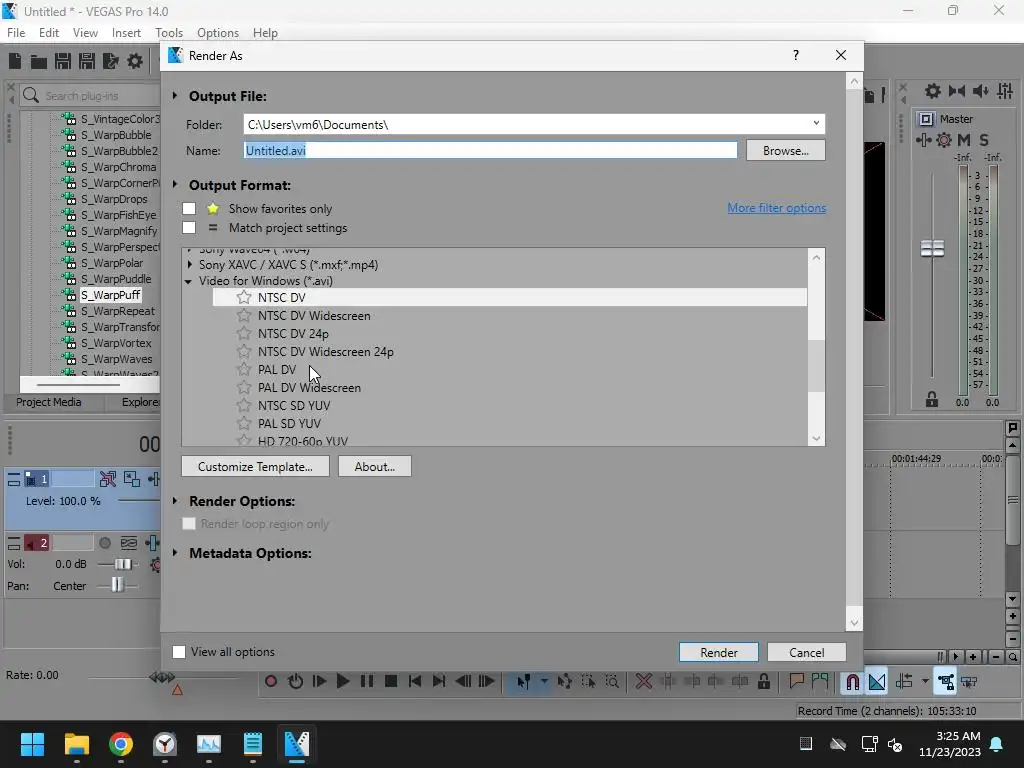1024x768 pixels.
Task: Collapse the Output Format section
Action: tap(175, 185)
